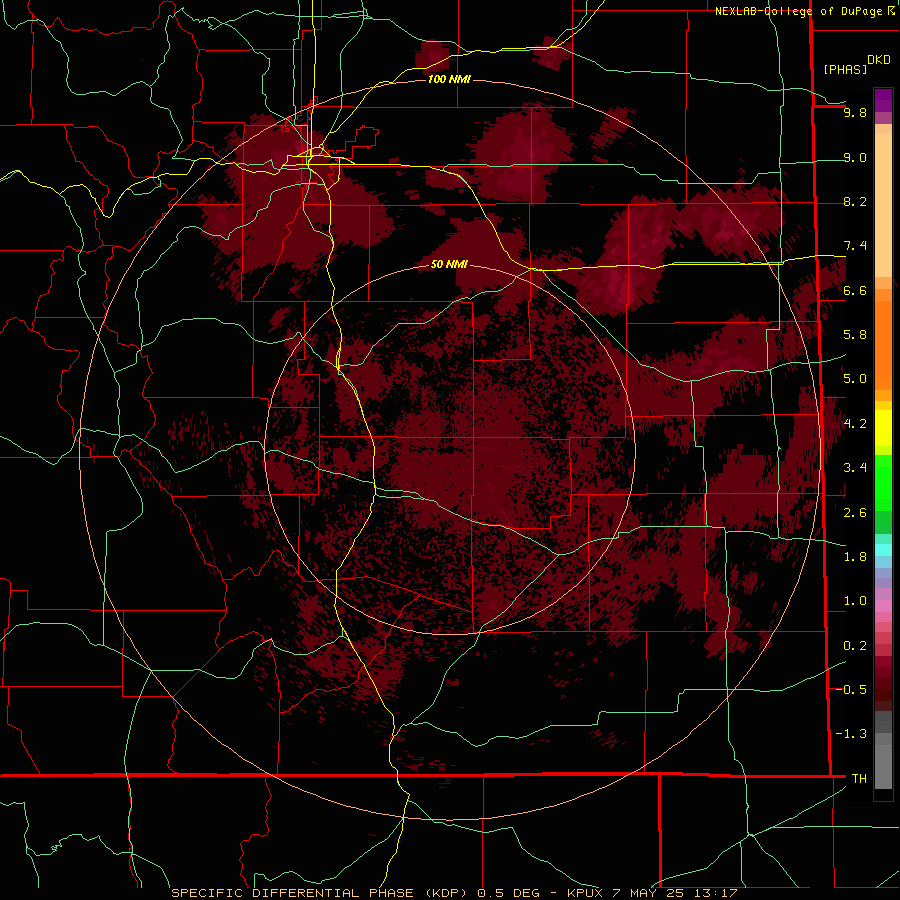Screen dimensions: 900x900
Task: Click the 6.6 scale value
Action: click(855, 290)
